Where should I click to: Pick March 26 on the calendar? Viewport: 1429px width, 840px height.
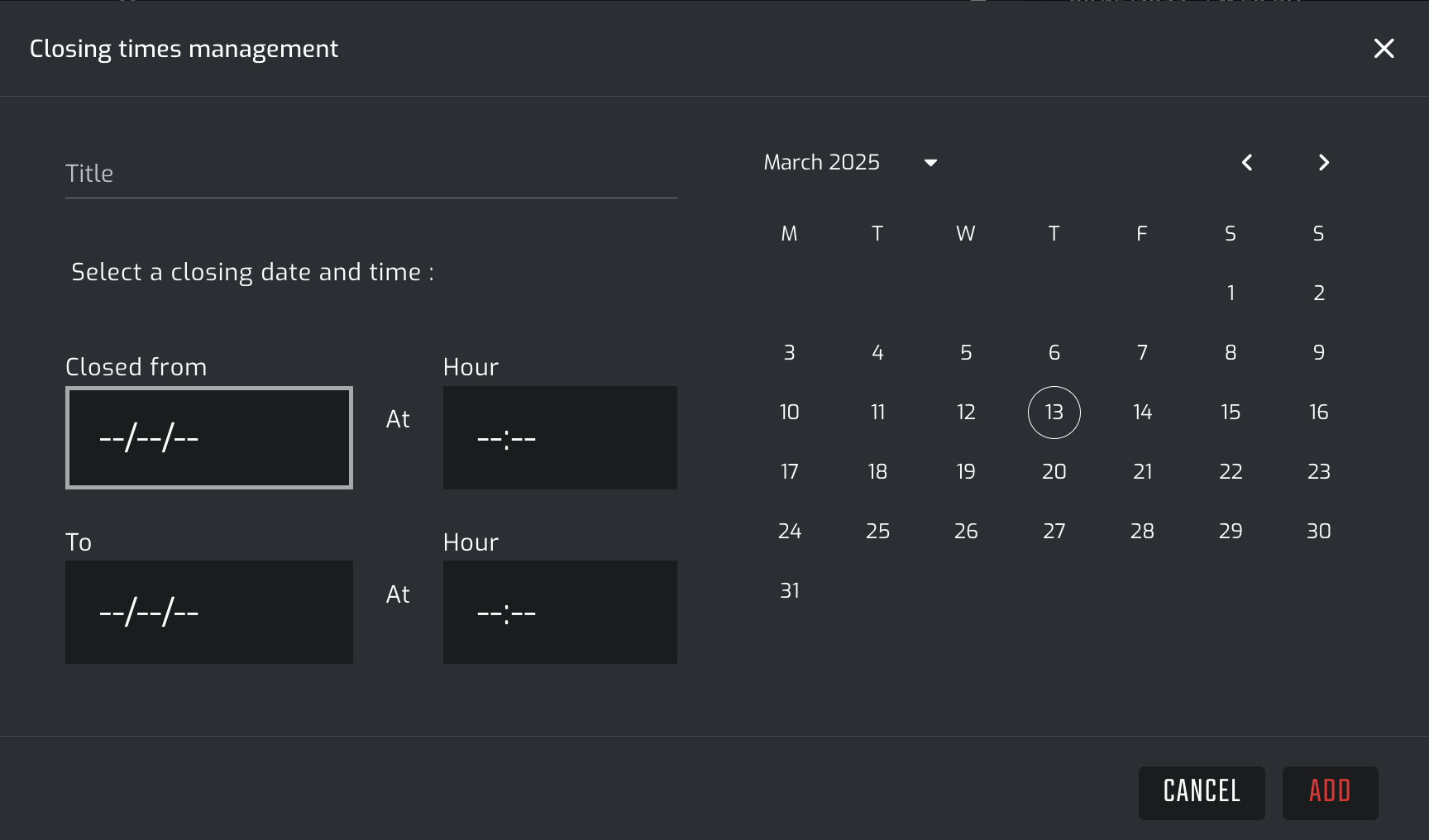(966, 532)
